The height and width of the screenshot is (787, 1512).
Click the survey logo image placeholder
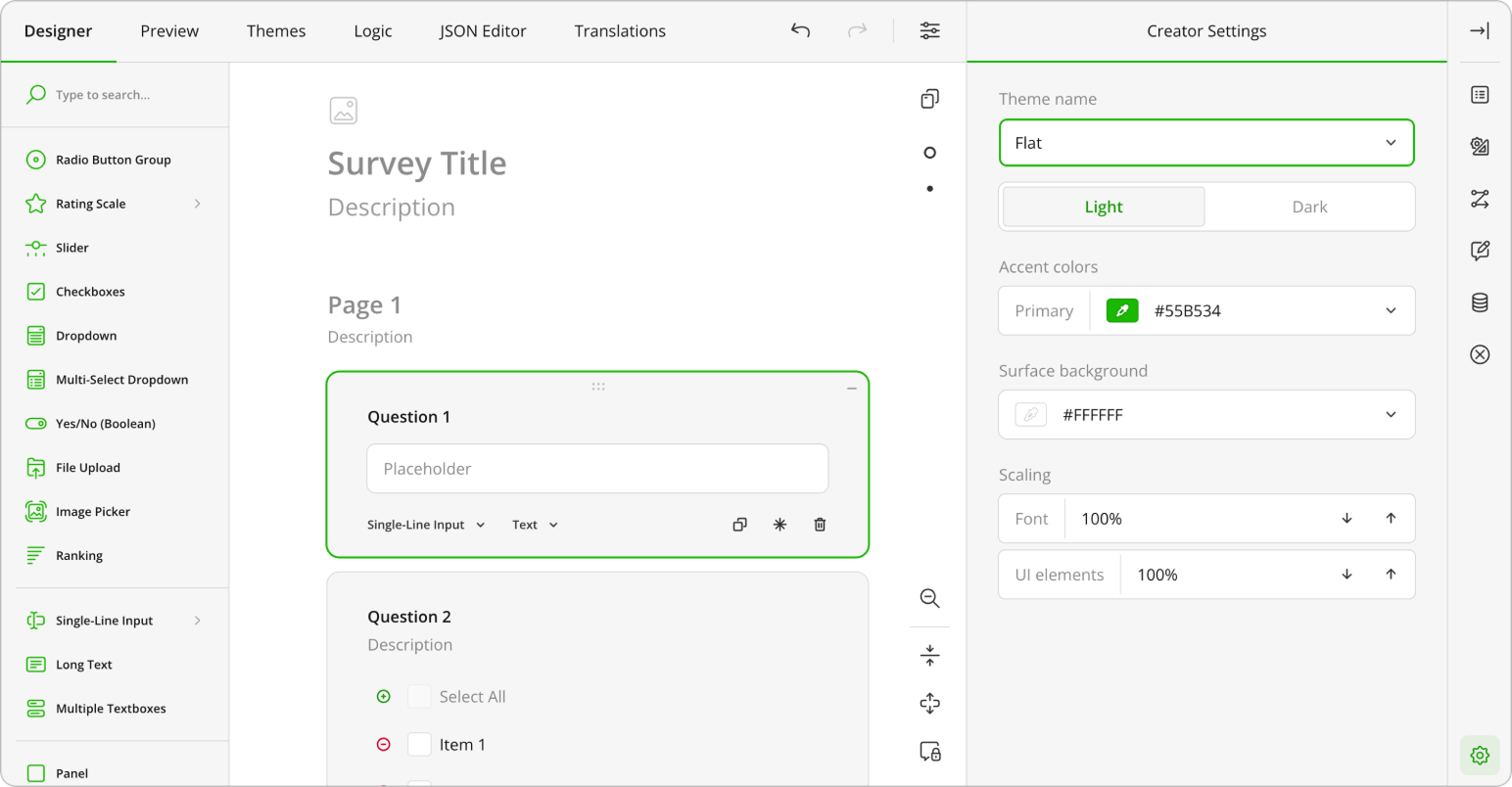tap(344, 111)
